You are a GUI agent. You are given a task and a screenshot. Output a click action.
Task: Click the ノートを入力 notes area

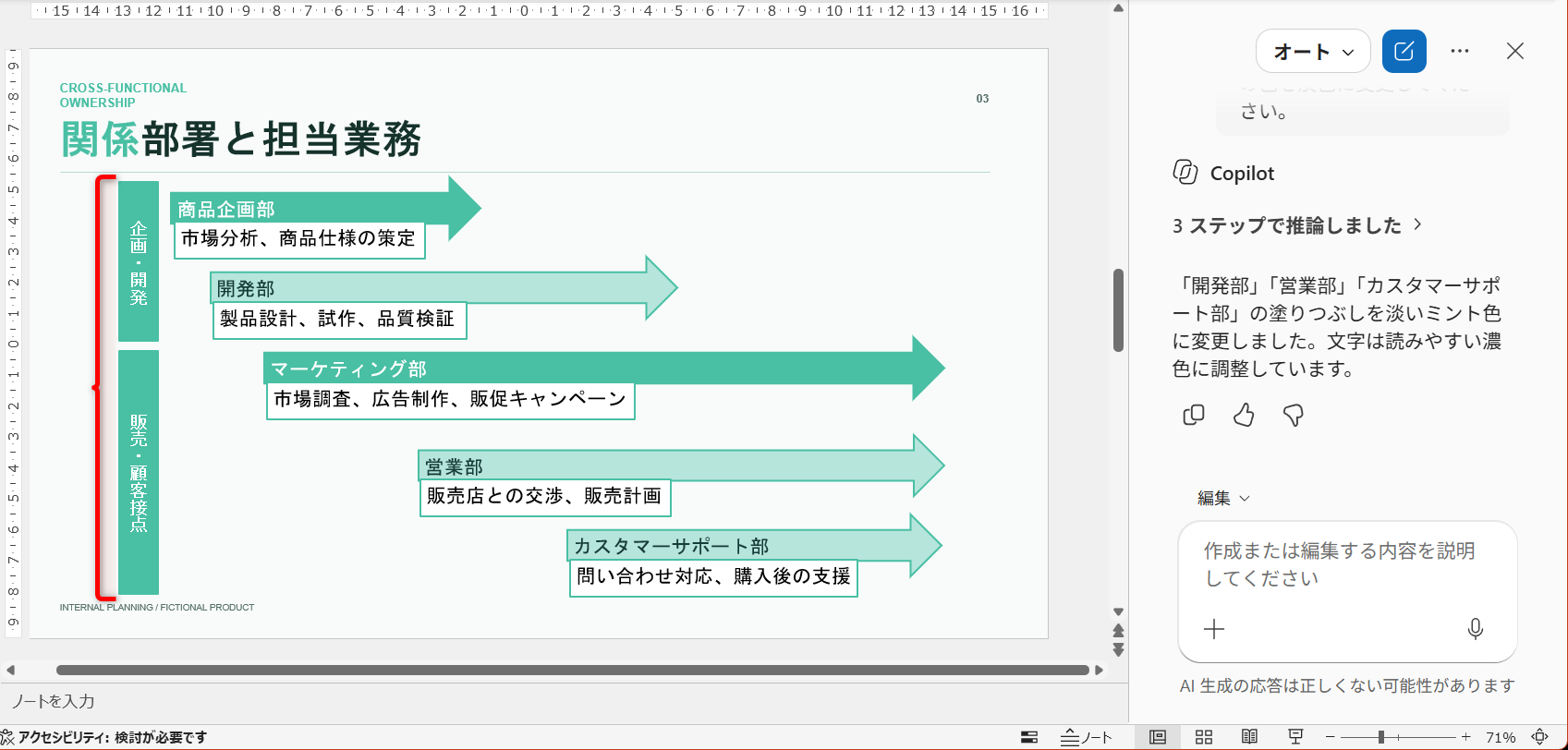click(564, 702)
